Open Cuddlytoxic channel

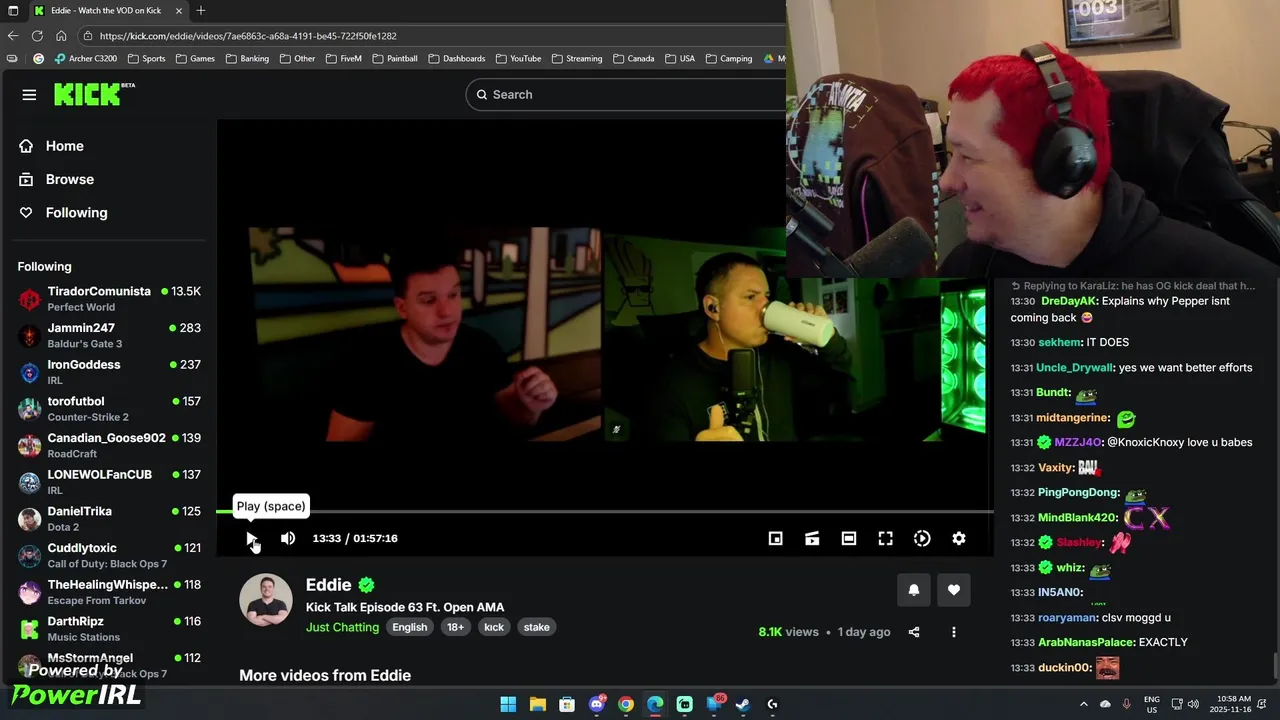[x=109, y=555]
